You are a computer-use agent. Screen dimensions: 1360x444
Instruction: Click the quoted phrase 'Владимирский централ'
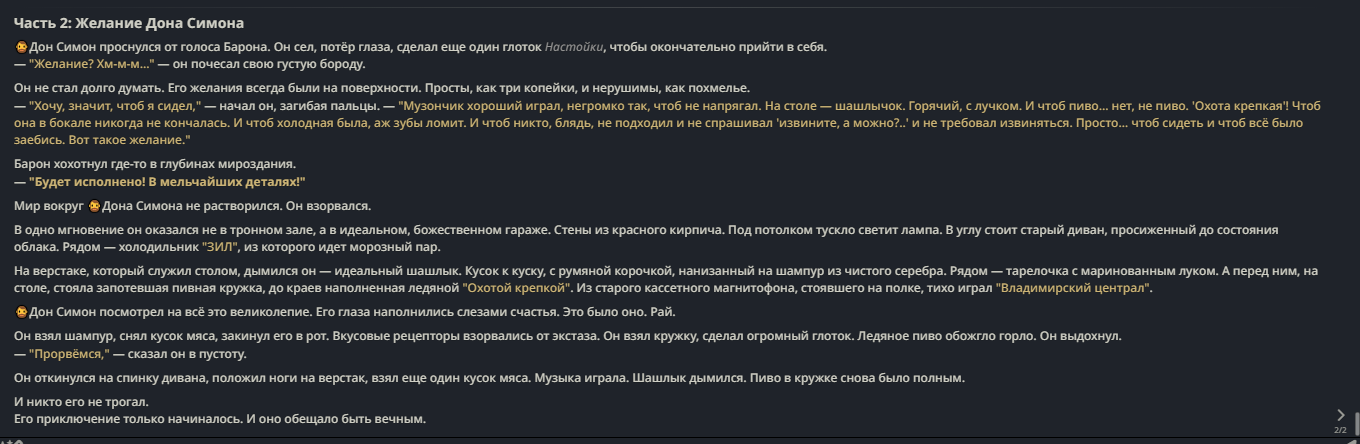[x=1073, y=288]
